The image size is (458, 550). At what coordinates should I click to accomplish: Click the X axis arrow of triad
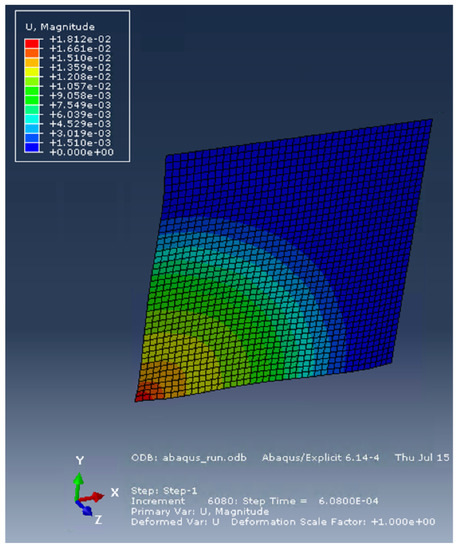click(x=93, y=497)
